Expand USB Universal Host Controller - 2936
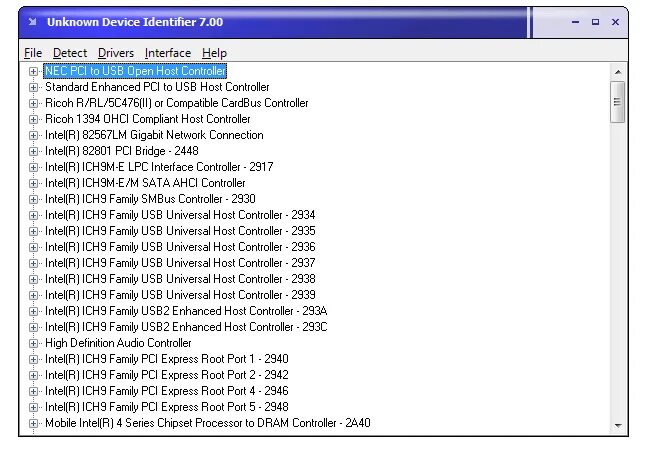Screen dimensions: 648x452 point(33,247)
